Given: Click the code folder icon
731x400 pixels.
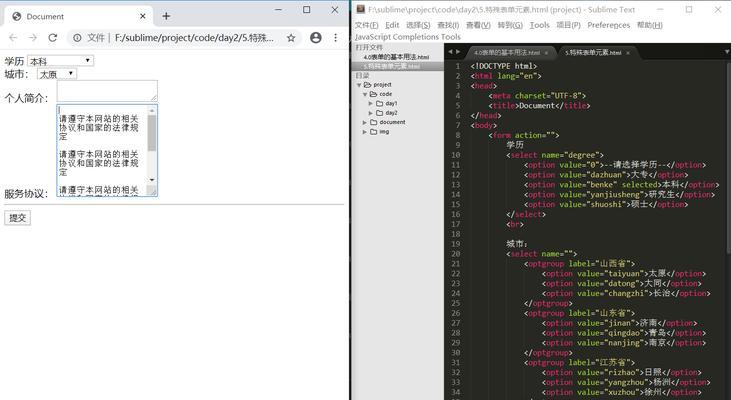Looking at the screenshot, I should [373, 94].
